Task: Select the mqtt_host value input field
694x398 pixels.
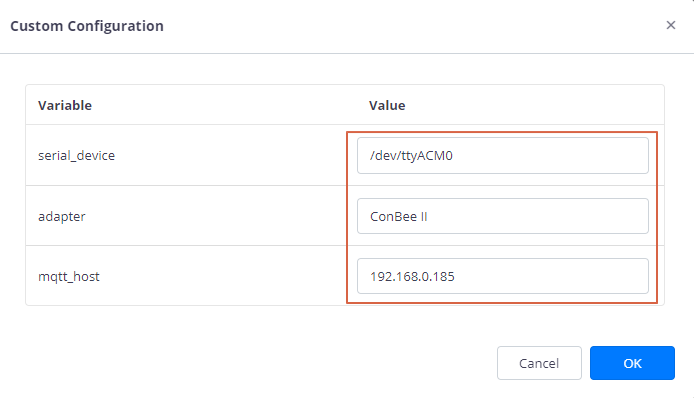Action: click(503, 276)
